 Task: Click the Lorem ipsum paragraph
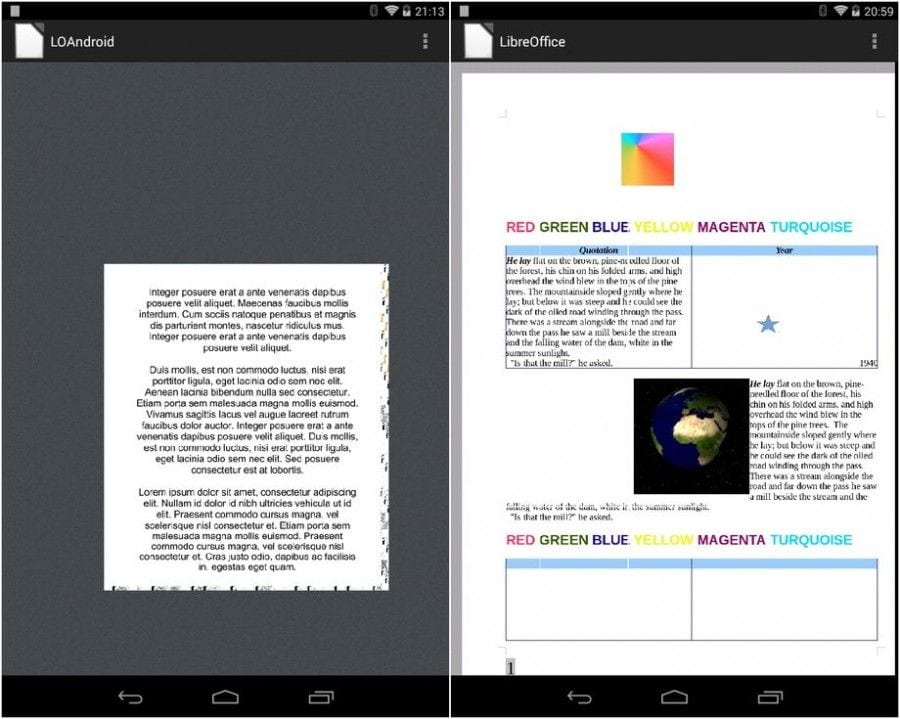click(x=247, y=530)
